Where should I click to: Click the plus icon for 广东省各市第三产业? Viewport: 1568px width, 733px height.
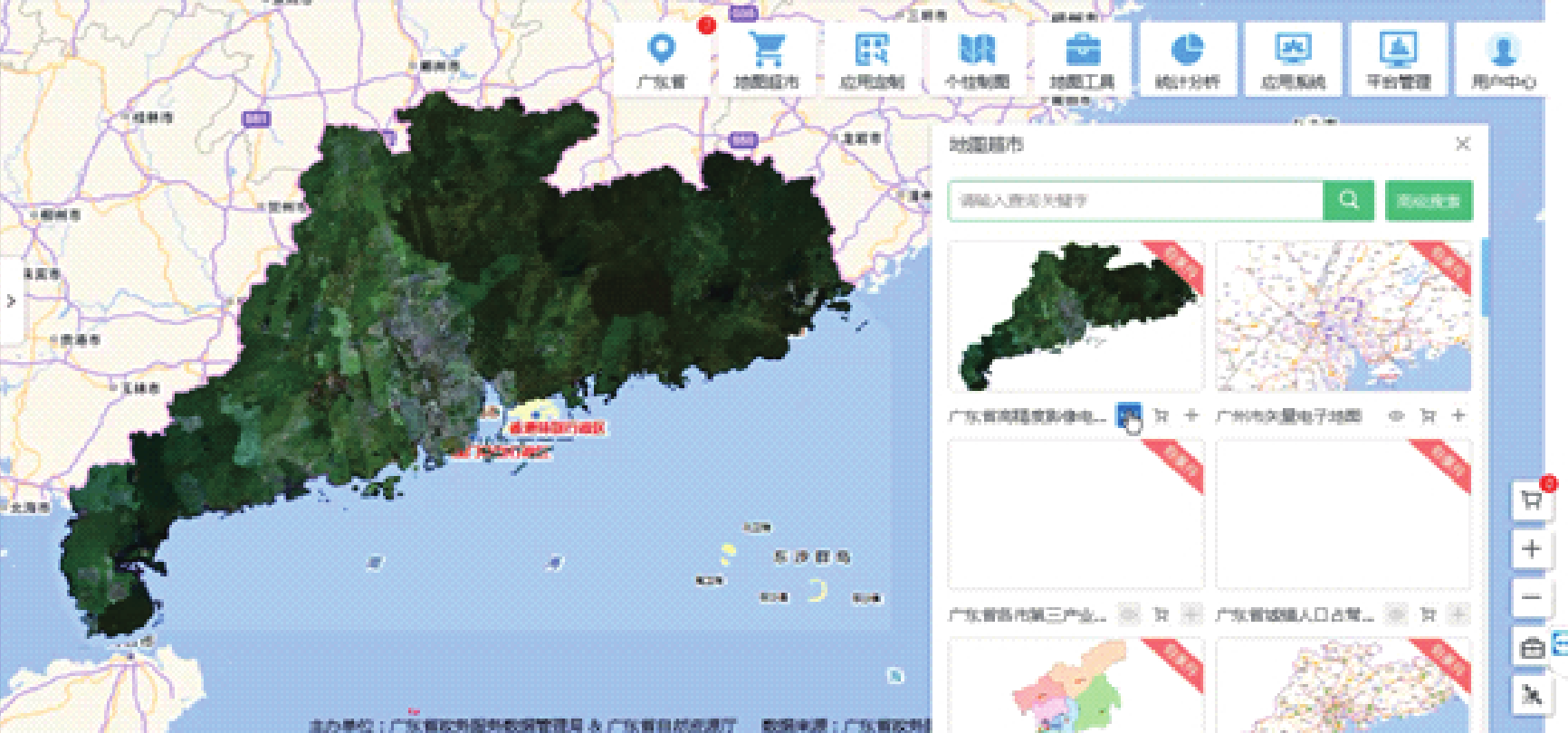click(1191, 614)
